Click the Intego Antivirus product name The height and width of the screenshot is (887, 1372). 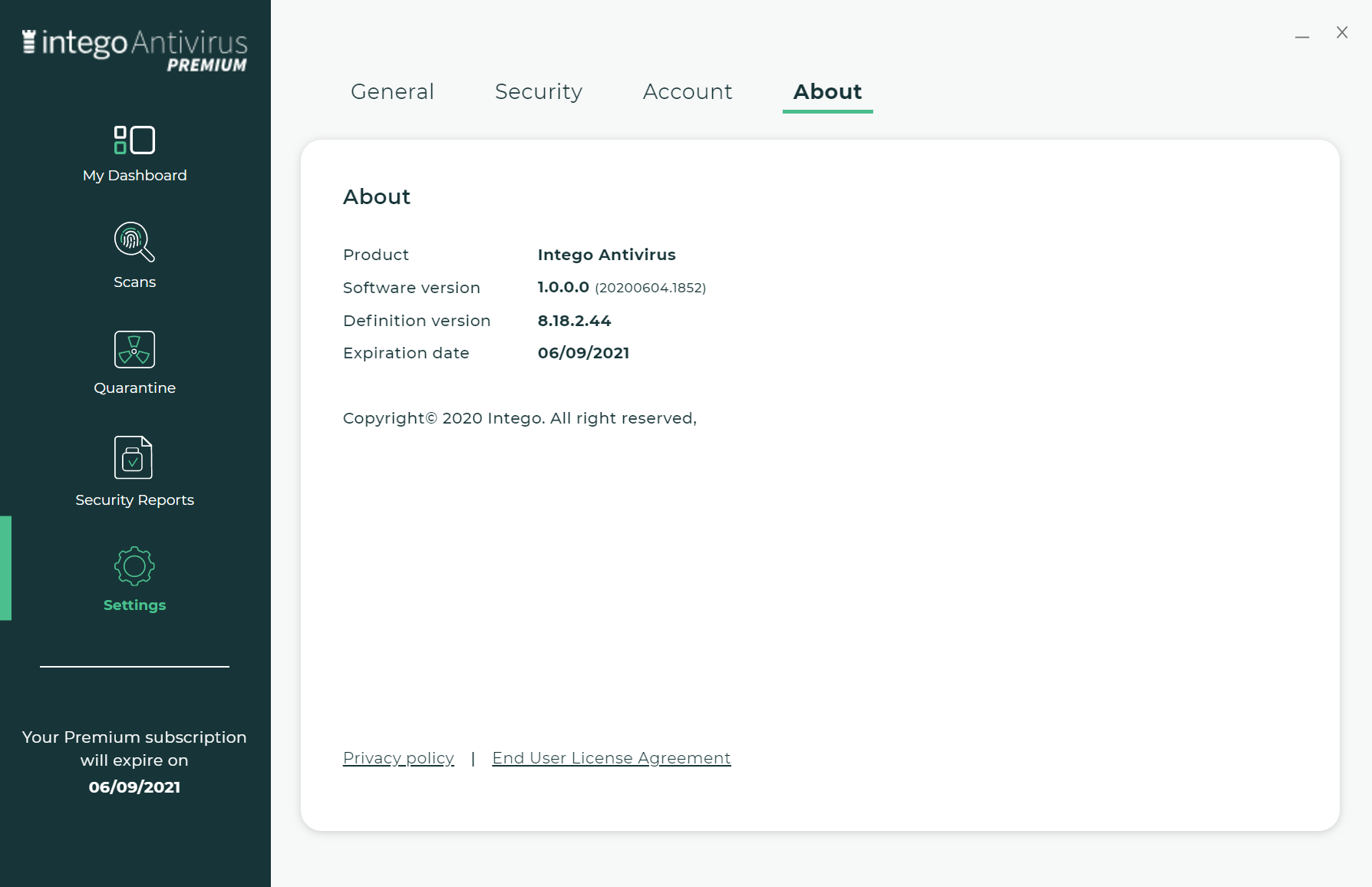(x=607, y=255)
